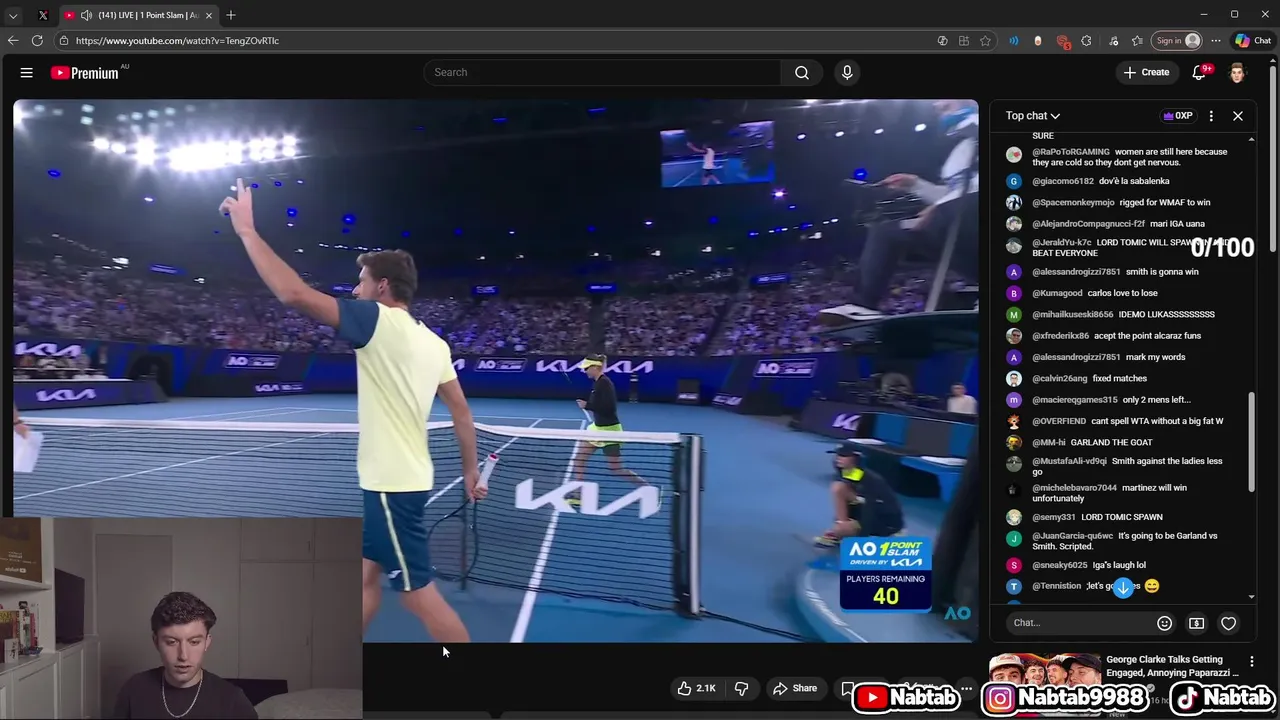Screen dimensions: 1280x720
Task: Like the video with thumbs up
Action: tap(696, 688)
